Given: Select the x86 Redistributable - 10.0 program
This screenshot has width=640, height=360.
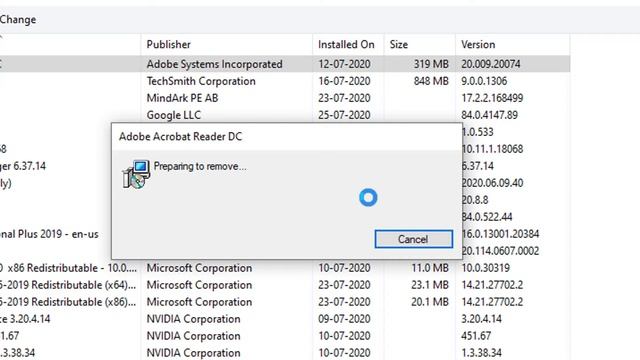Looking at the screenshot, I should click(68, 268).
